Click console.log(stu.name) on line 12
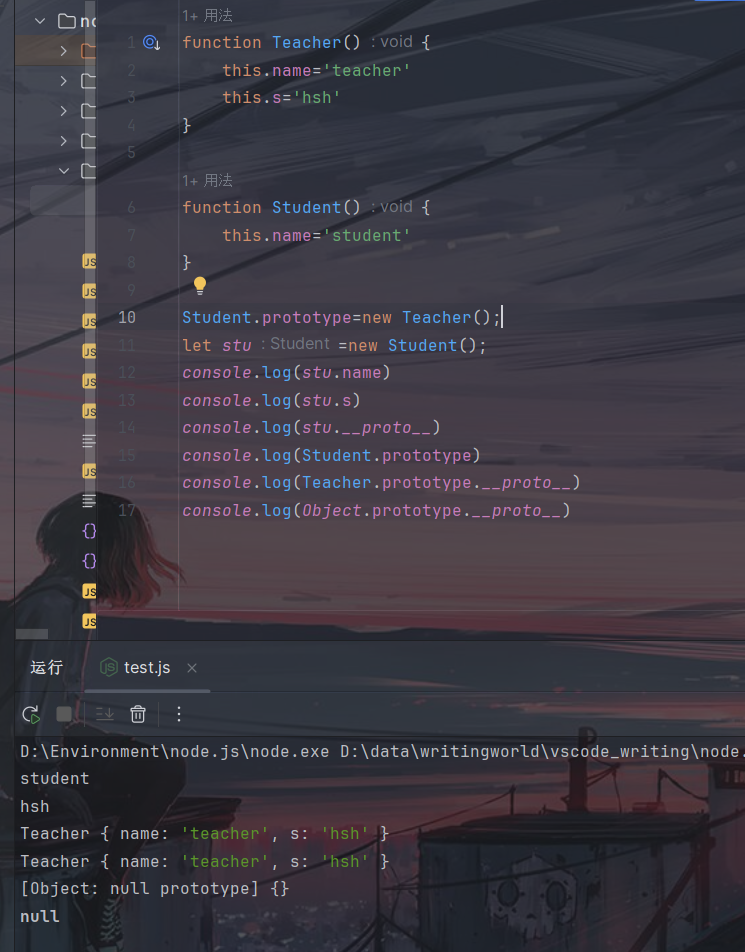 tap(286, 373)
